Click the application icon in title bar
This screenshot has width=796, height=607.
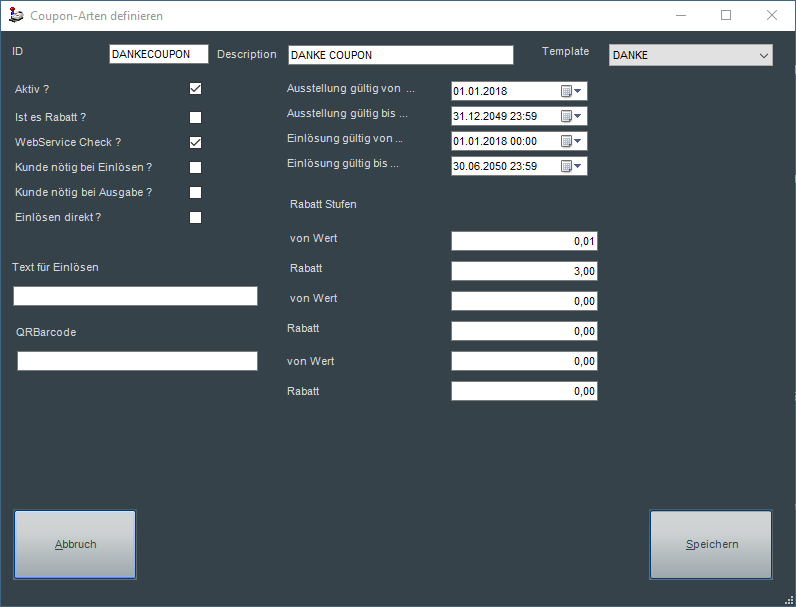pyautogui.click(x=15, y=16)
